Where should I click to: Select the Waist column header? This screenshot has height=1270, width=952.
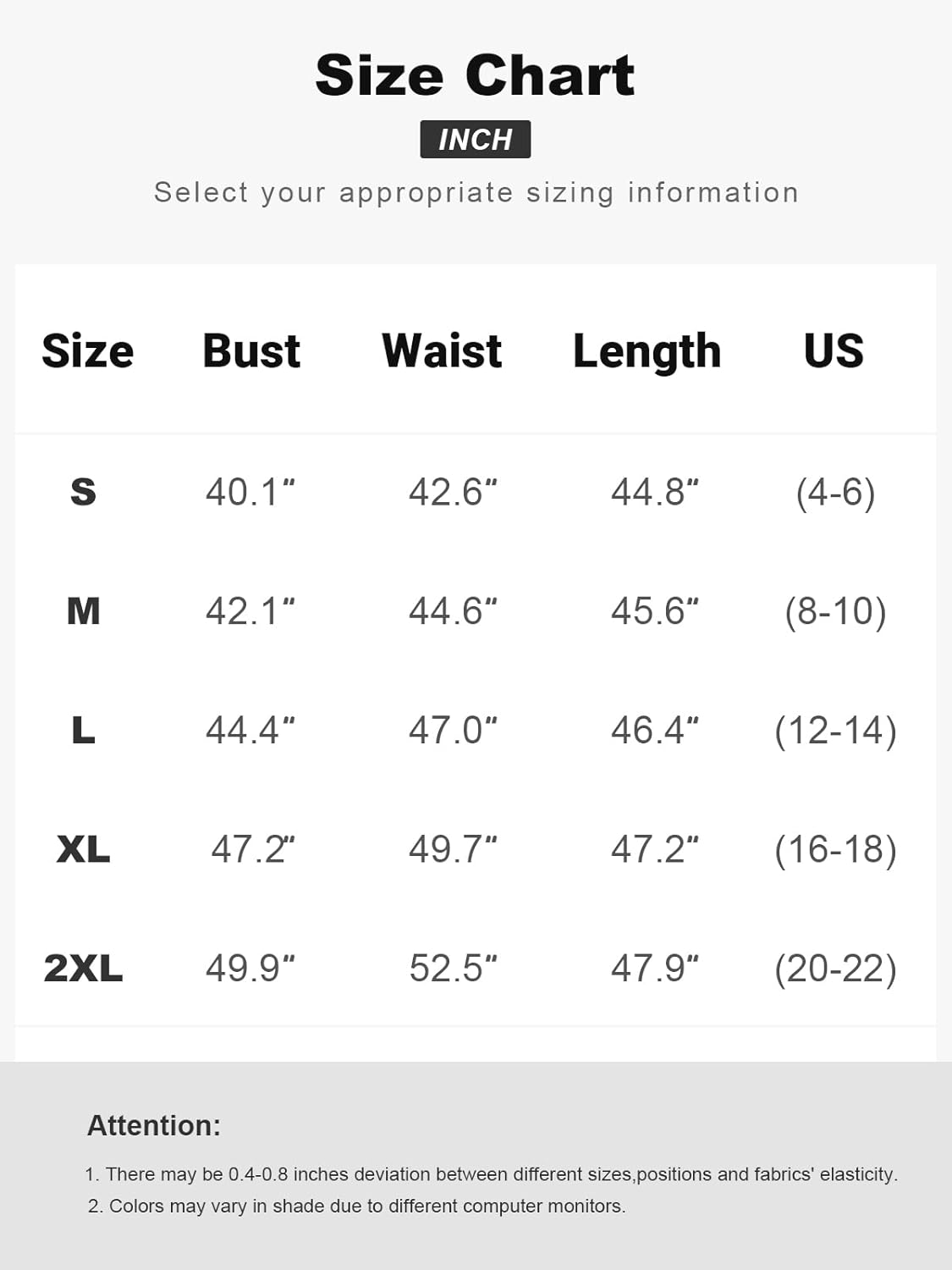tap(442, 351)
